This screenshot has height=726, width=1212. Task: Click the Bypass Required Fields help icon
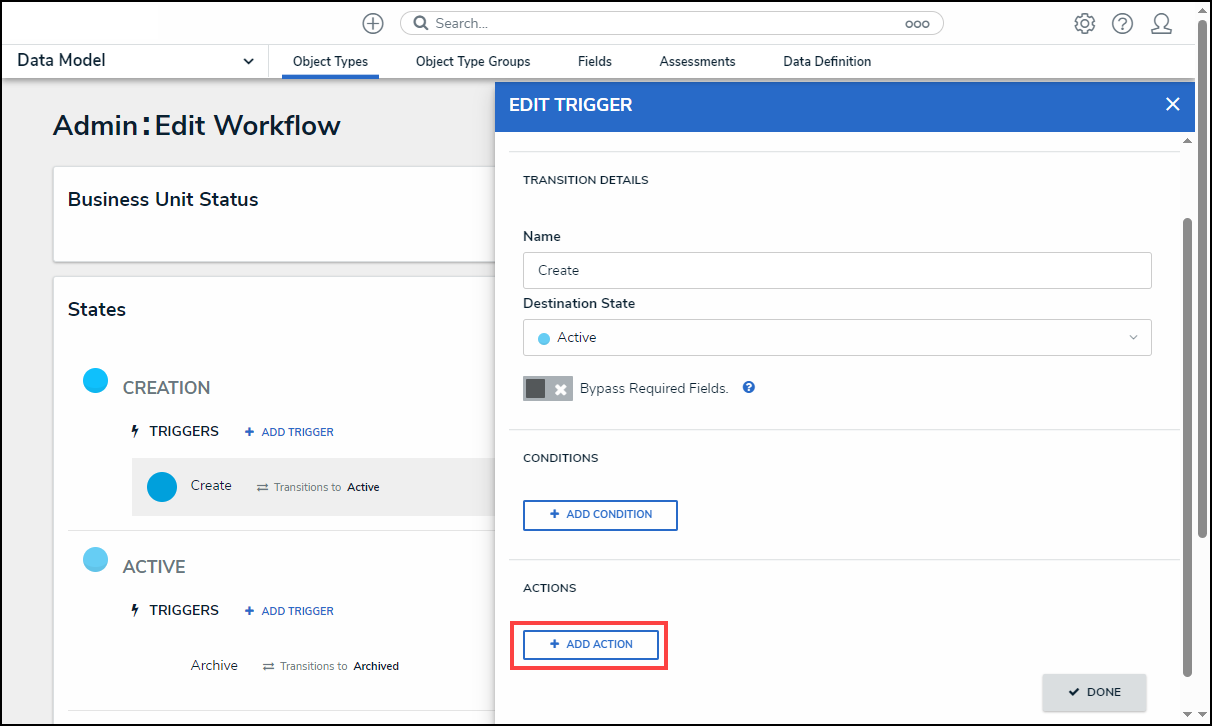point(748,387)
